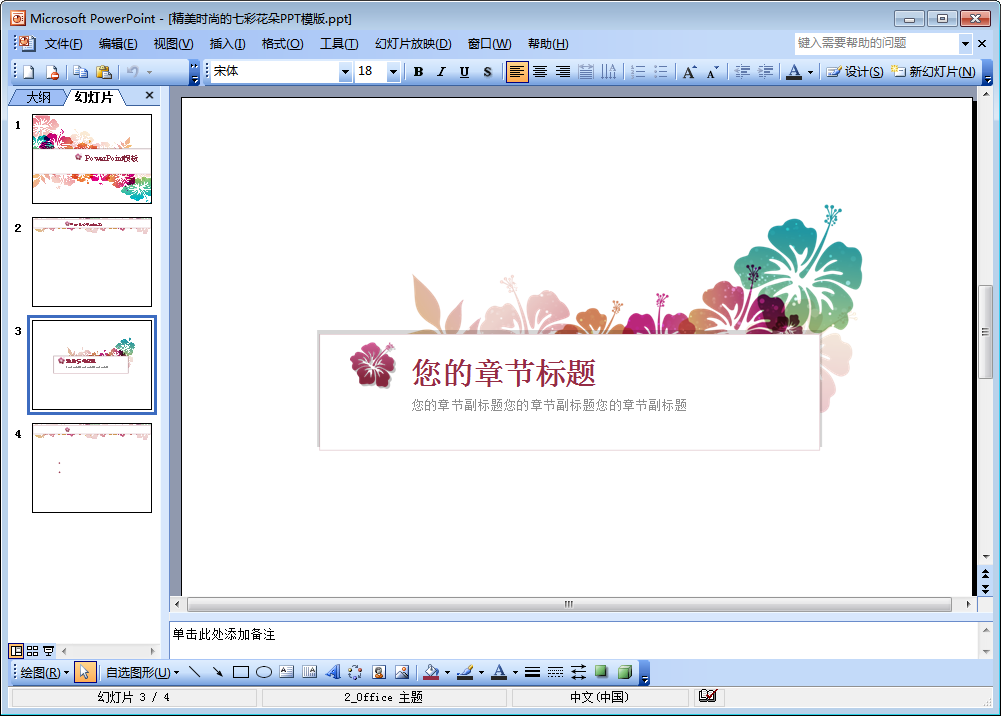Open the font size 18 dropdown

tap(393, 72)
